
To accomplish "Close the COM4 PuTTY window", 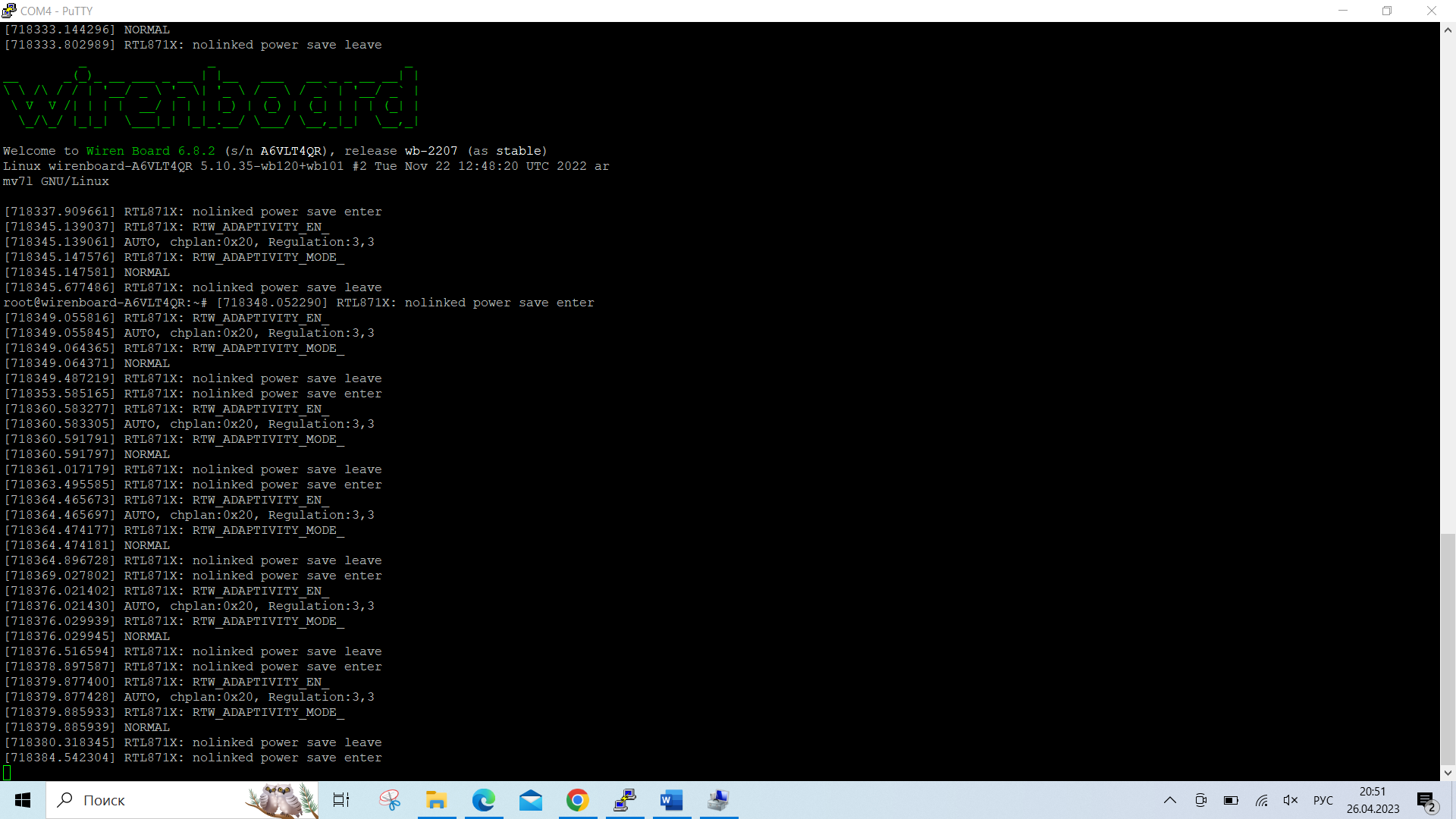I will coord(1432,11).
